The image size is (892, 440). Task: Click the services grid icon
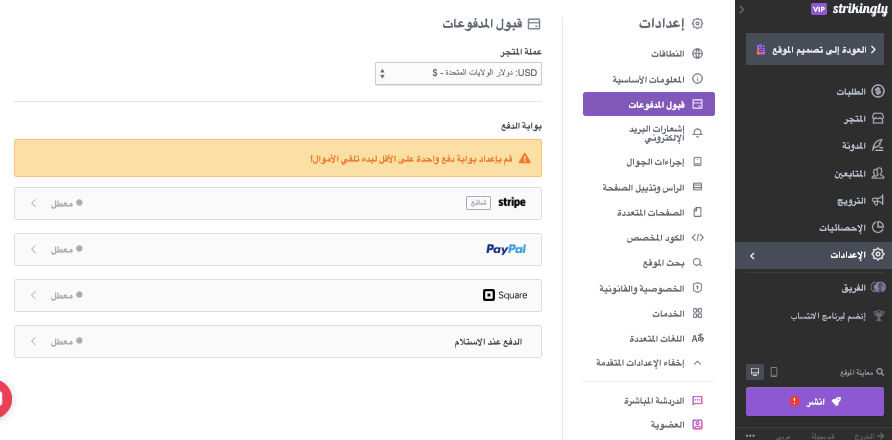pos(697,313)
